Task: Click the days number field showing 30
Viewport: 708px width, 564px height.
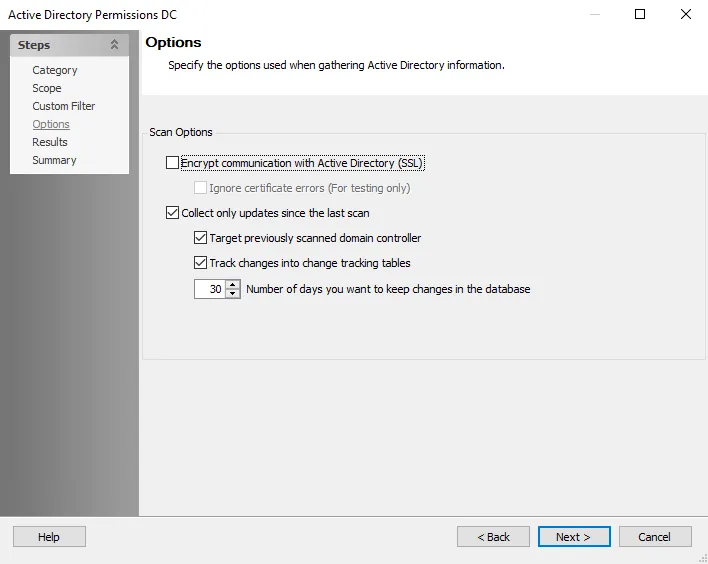Action: pos(210,289)
